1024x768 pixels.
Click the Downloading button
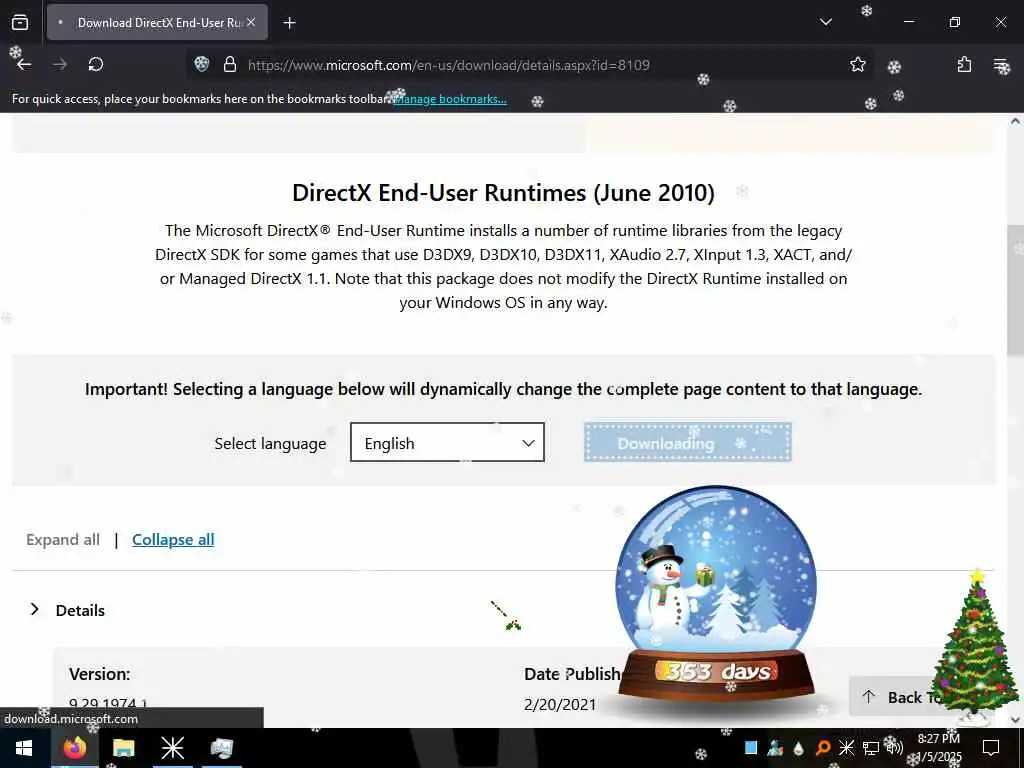[x=688, y=442]
